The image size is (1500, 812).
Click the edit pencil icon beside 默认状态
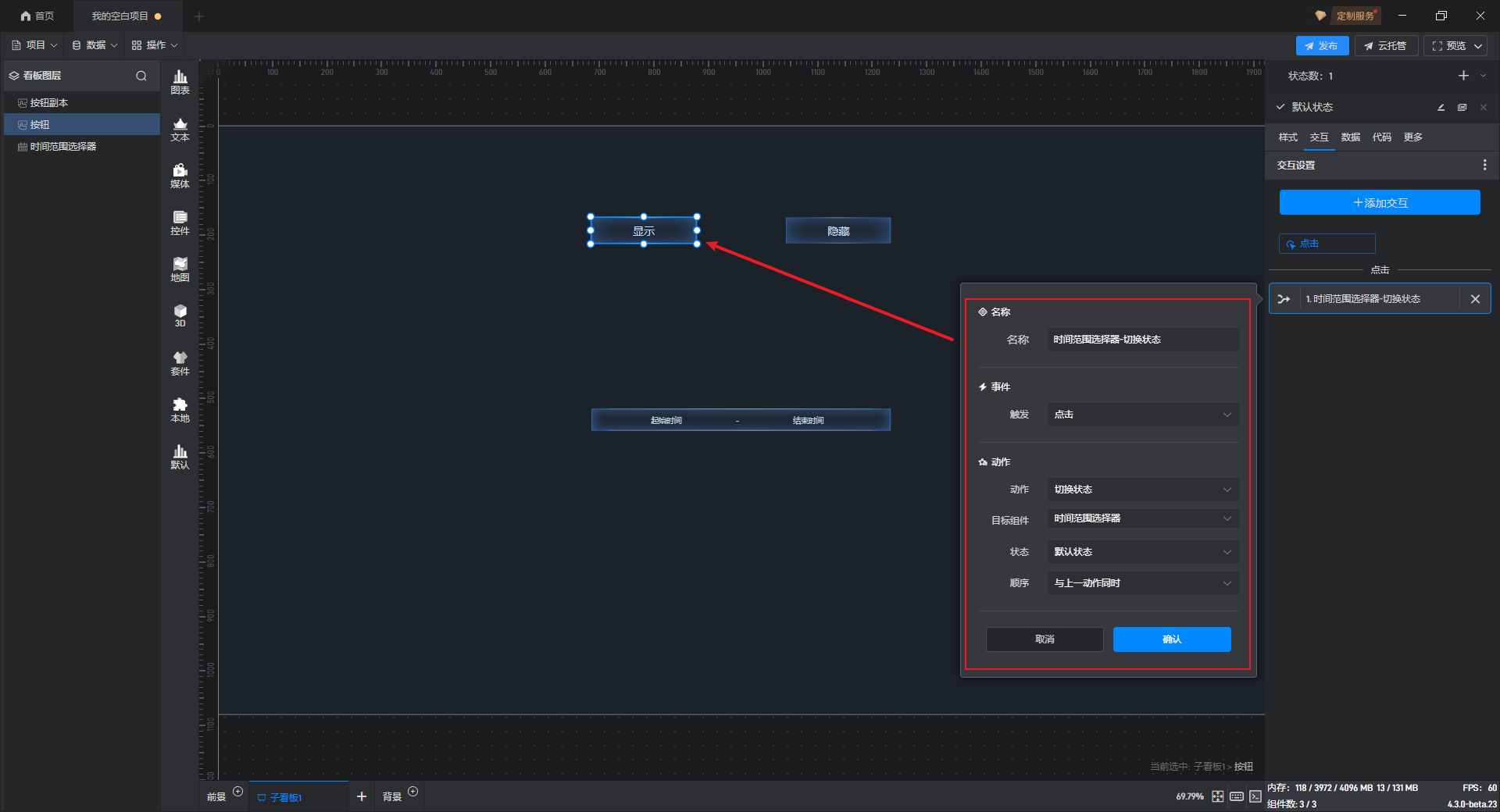(x=1441, y=107)
